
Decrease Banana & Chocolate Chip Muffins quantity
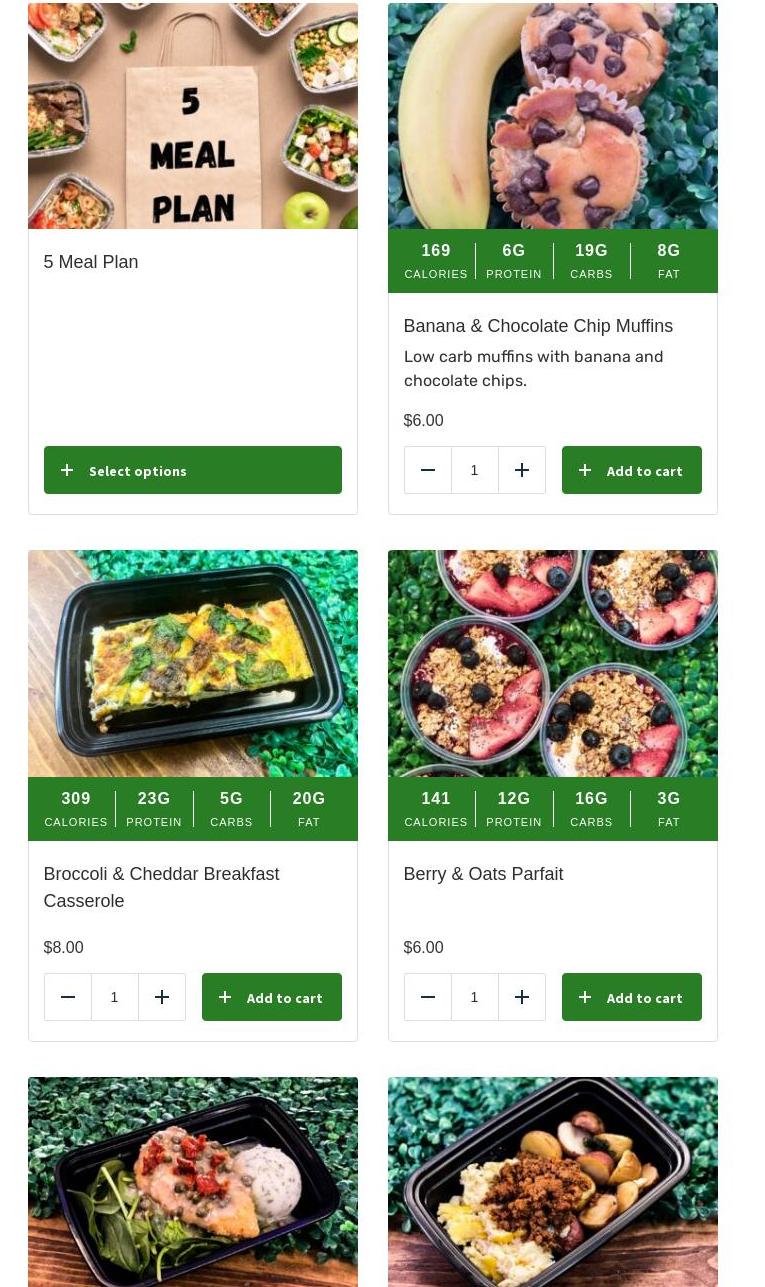point(428,470)
